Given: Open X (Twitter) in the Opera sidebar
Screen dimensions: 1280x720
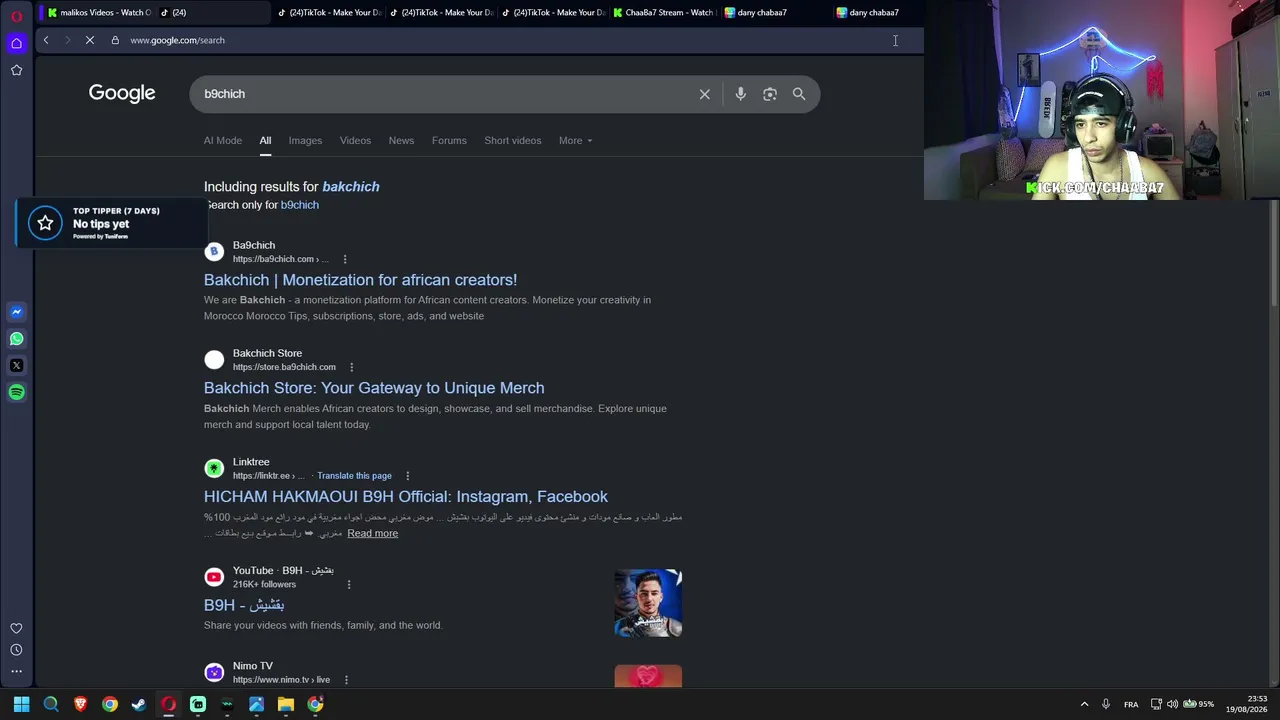Looking at the screenshot, I should (x=16, y=366).
